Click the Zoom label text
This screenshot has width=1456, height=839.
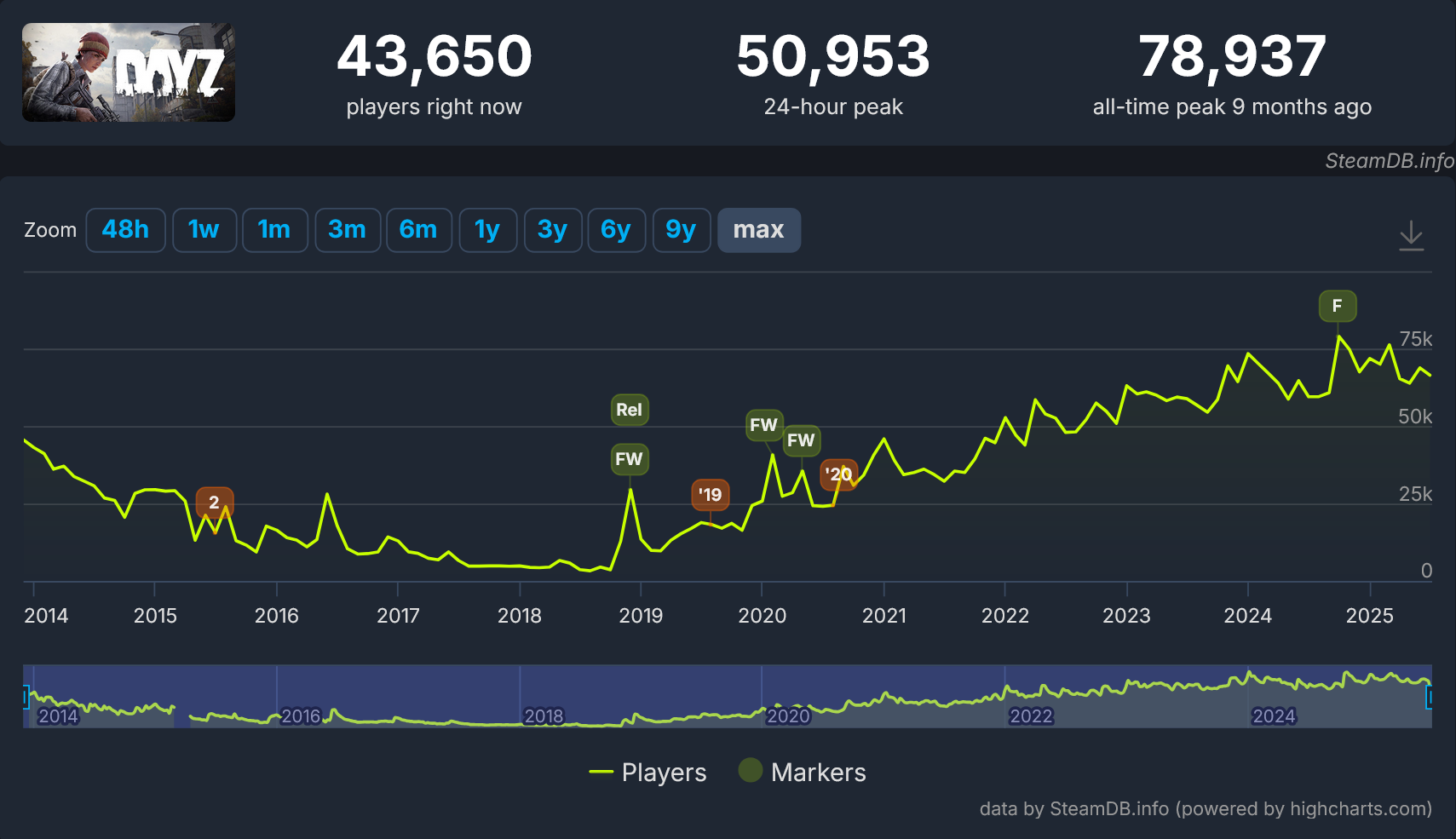coord(50,230)
